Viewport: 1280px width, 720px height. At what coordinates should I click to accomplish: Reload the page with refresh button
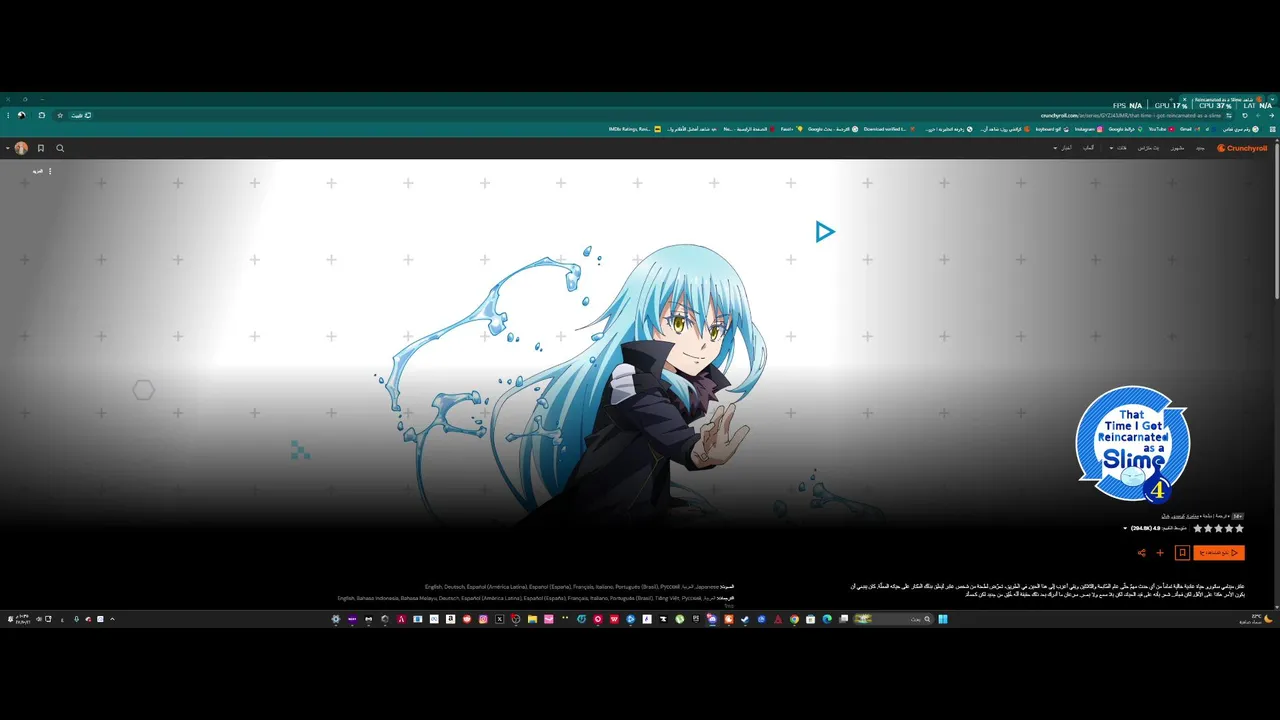click(1244, 116)
